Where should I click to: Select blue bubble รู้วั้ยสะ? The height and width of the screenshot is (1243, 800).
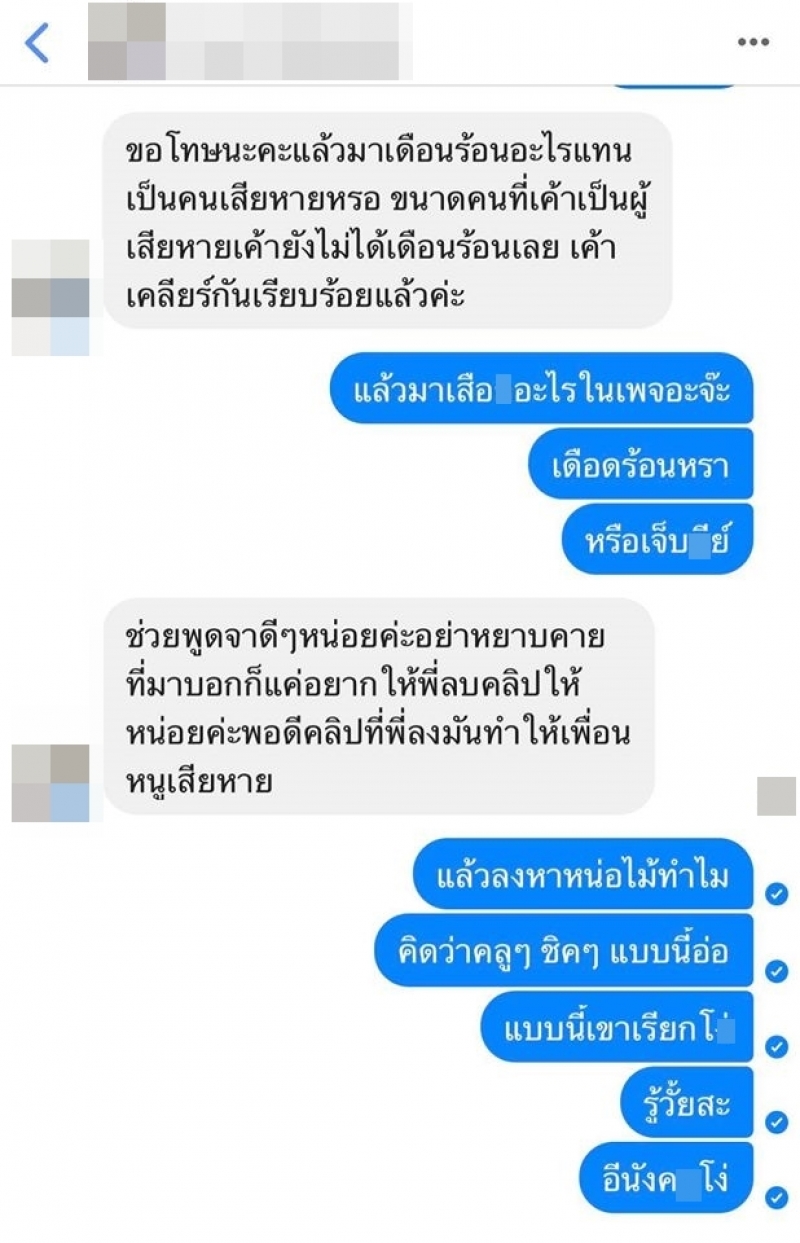[x=687, y=1103]
